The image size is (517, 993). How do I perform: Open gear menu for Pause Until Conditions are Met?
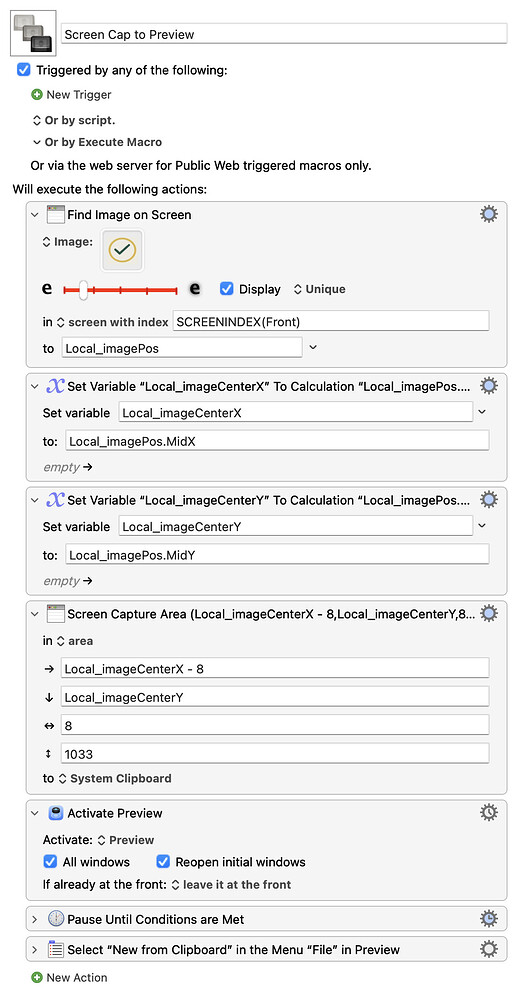coord(488,919)
